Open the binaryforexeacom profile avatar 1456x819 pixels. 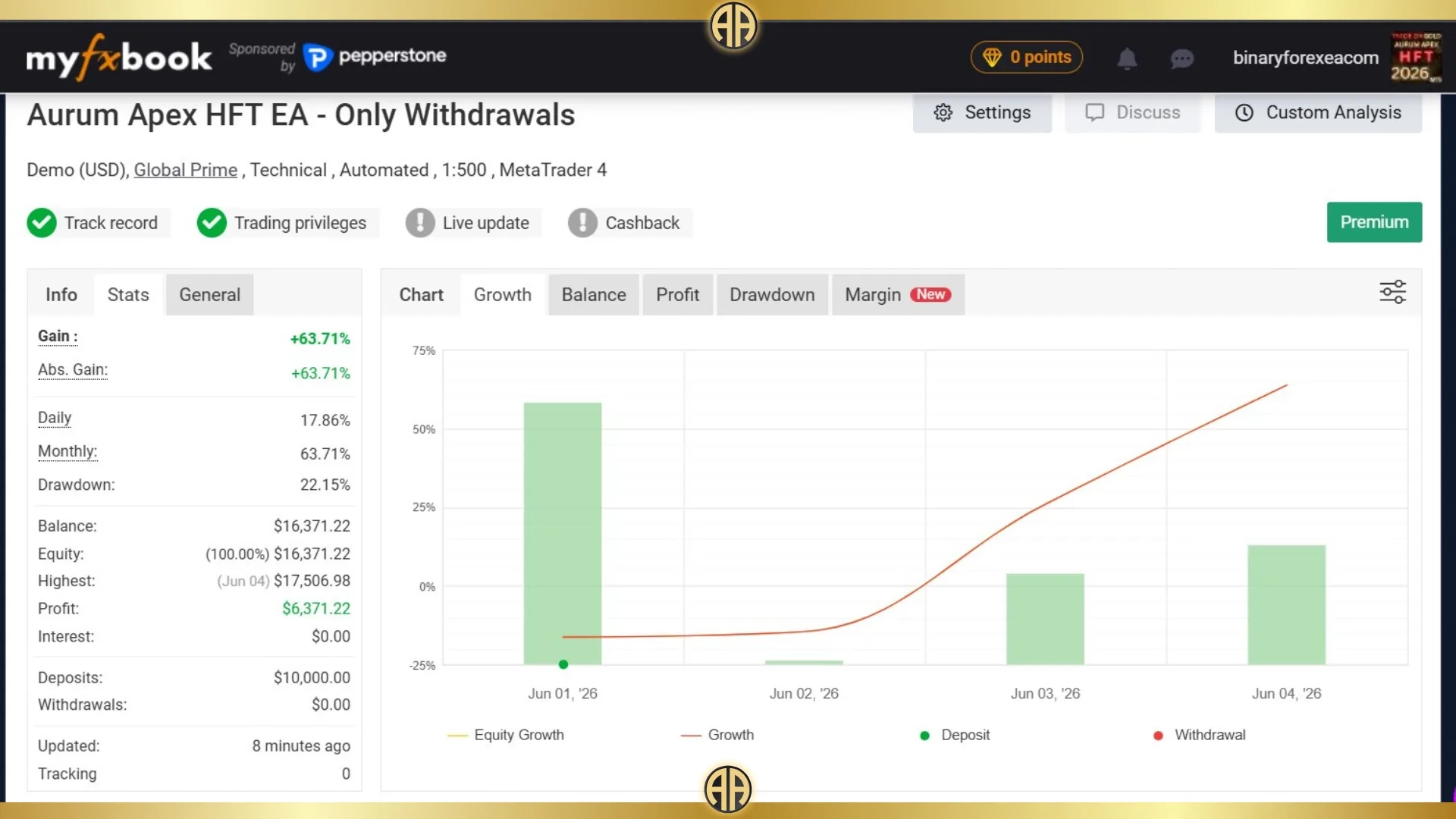point(1415,57)
